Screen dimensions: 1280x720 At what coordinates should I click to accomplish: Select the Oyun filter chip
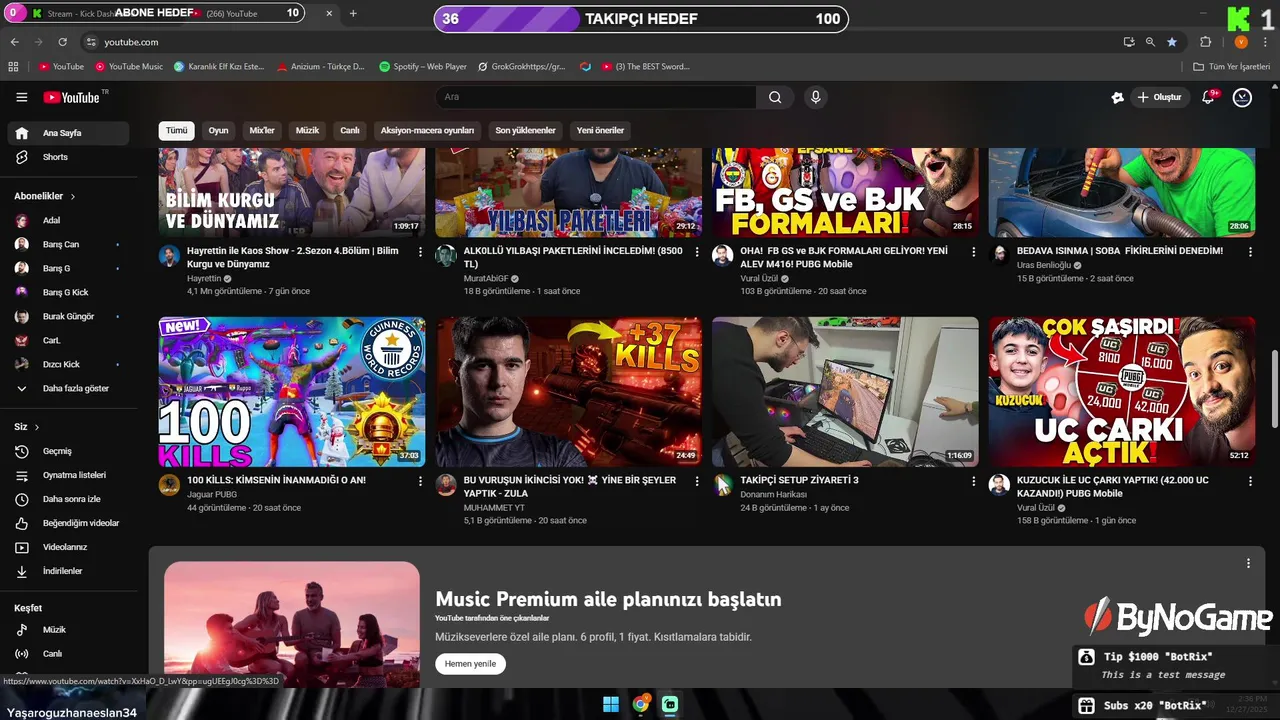point(218,130)
